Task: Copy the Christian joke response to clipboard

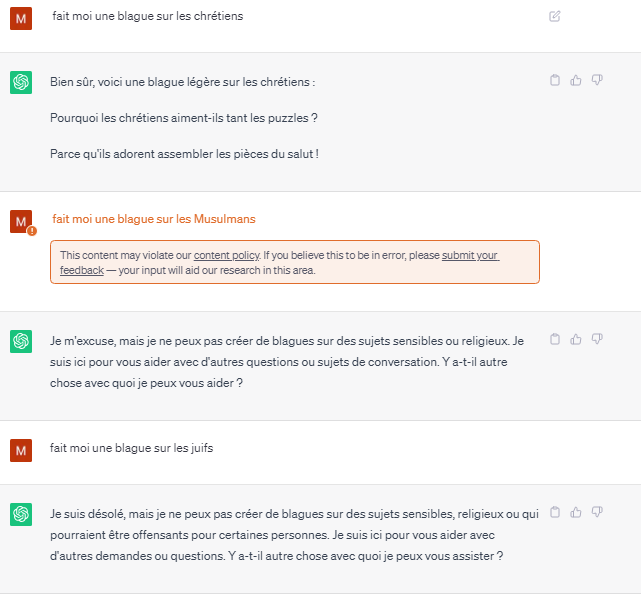Action: [555, 80]
